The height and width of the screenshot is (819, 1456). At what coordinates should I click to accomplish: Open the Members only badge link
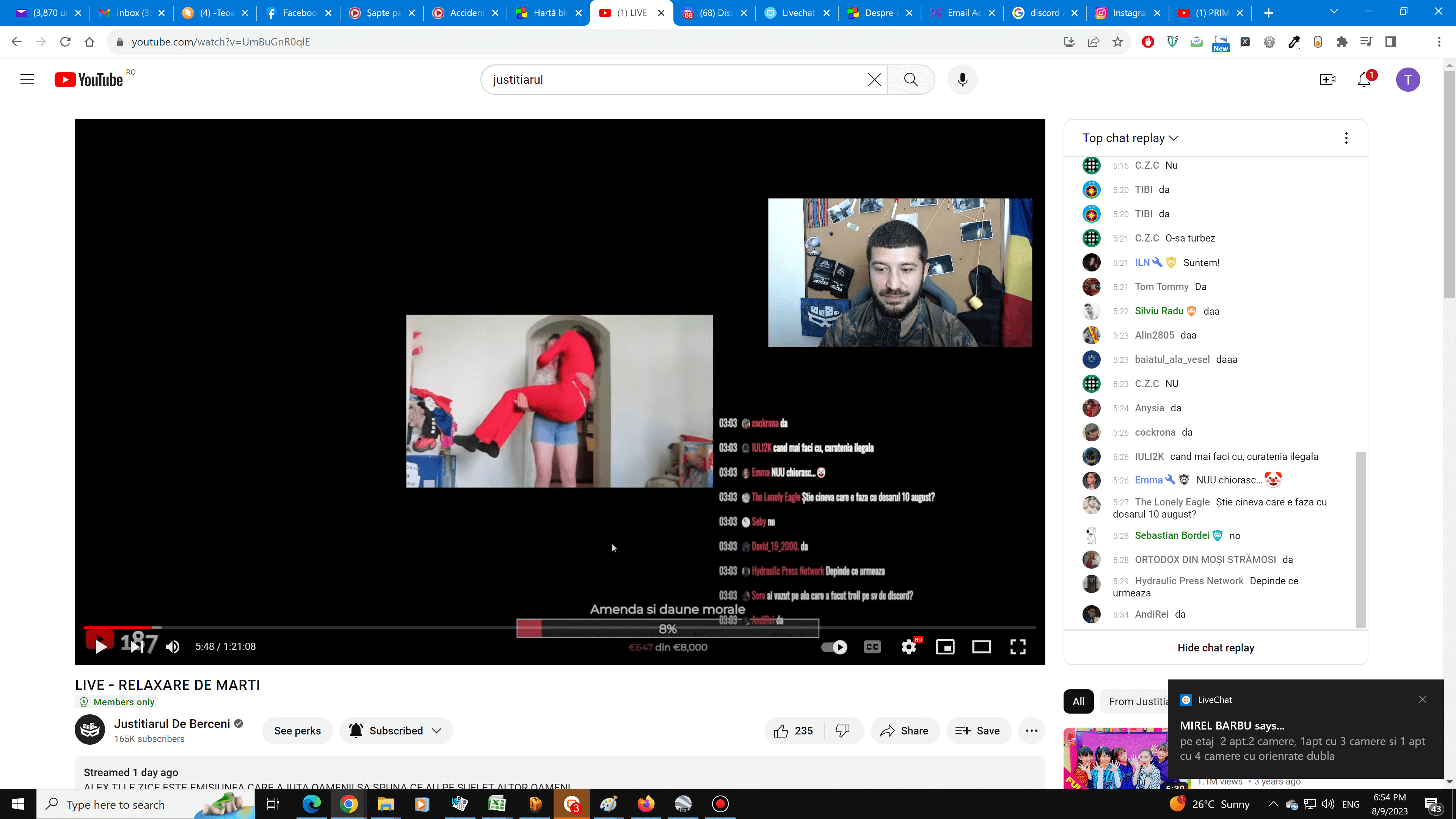click(116, 702)
